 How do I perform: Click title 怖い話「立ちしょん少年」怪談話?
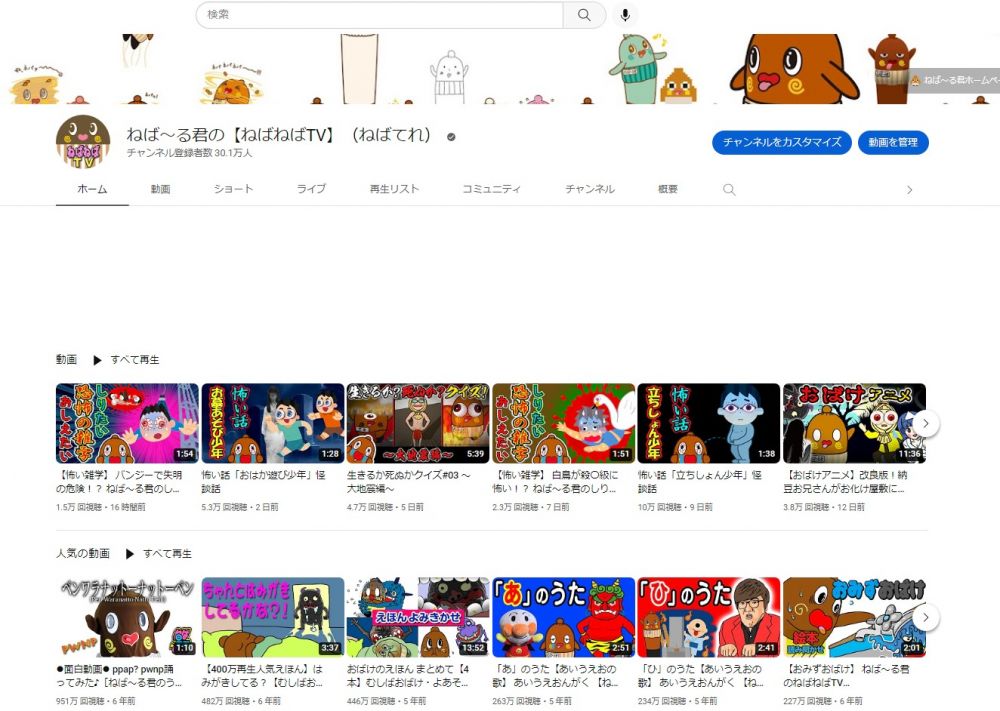click(x=700, y=481)
